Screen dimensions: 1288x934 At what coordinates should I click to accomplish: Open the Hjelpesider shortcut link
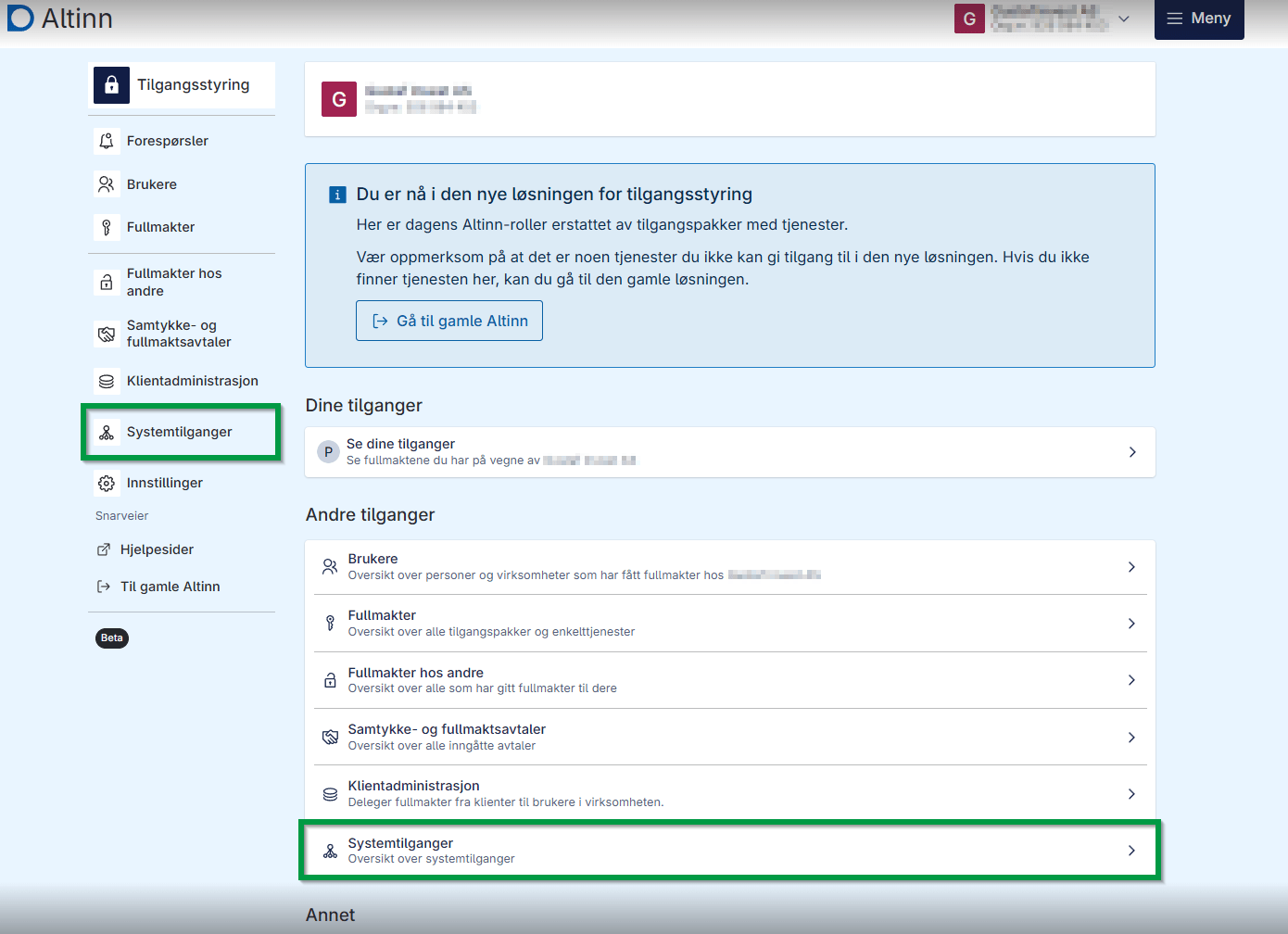145,549
